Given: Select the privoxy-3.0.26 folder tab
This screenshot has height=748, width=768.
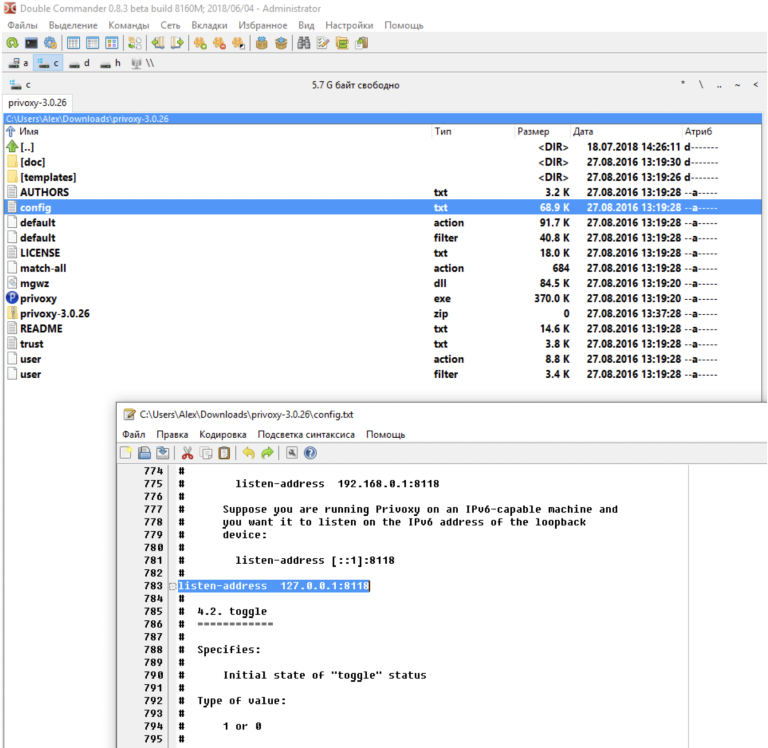Looking at the screenshot, I should (38, 103).
